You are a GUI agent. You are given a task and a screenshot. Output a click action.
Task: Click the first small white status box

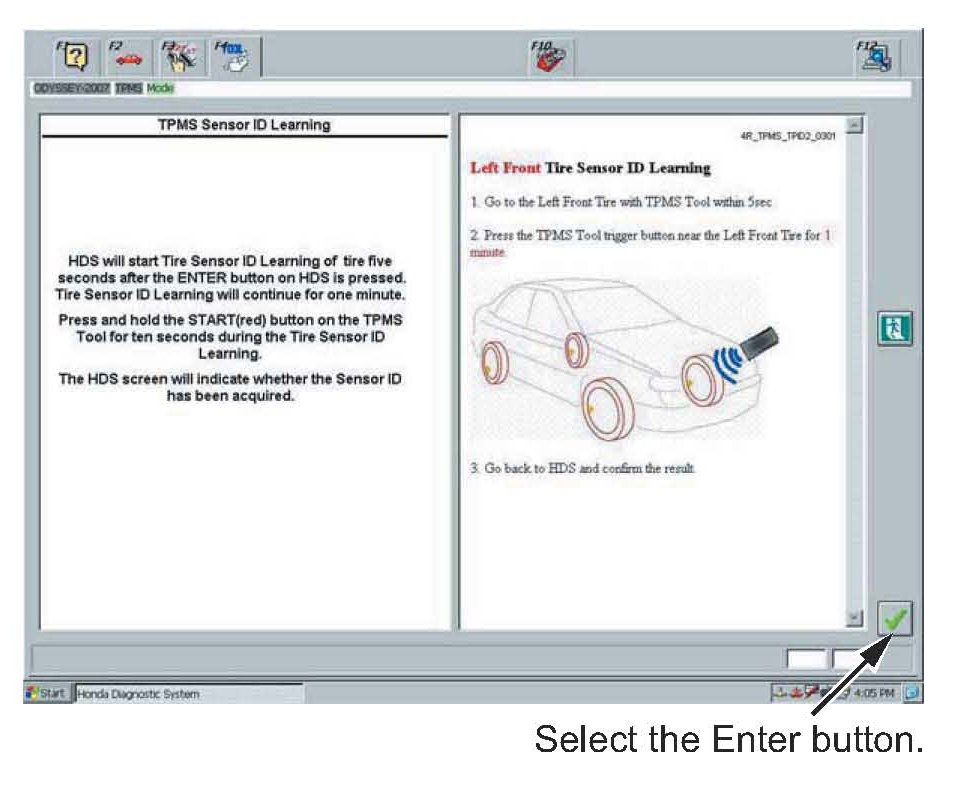coord(807,660)
